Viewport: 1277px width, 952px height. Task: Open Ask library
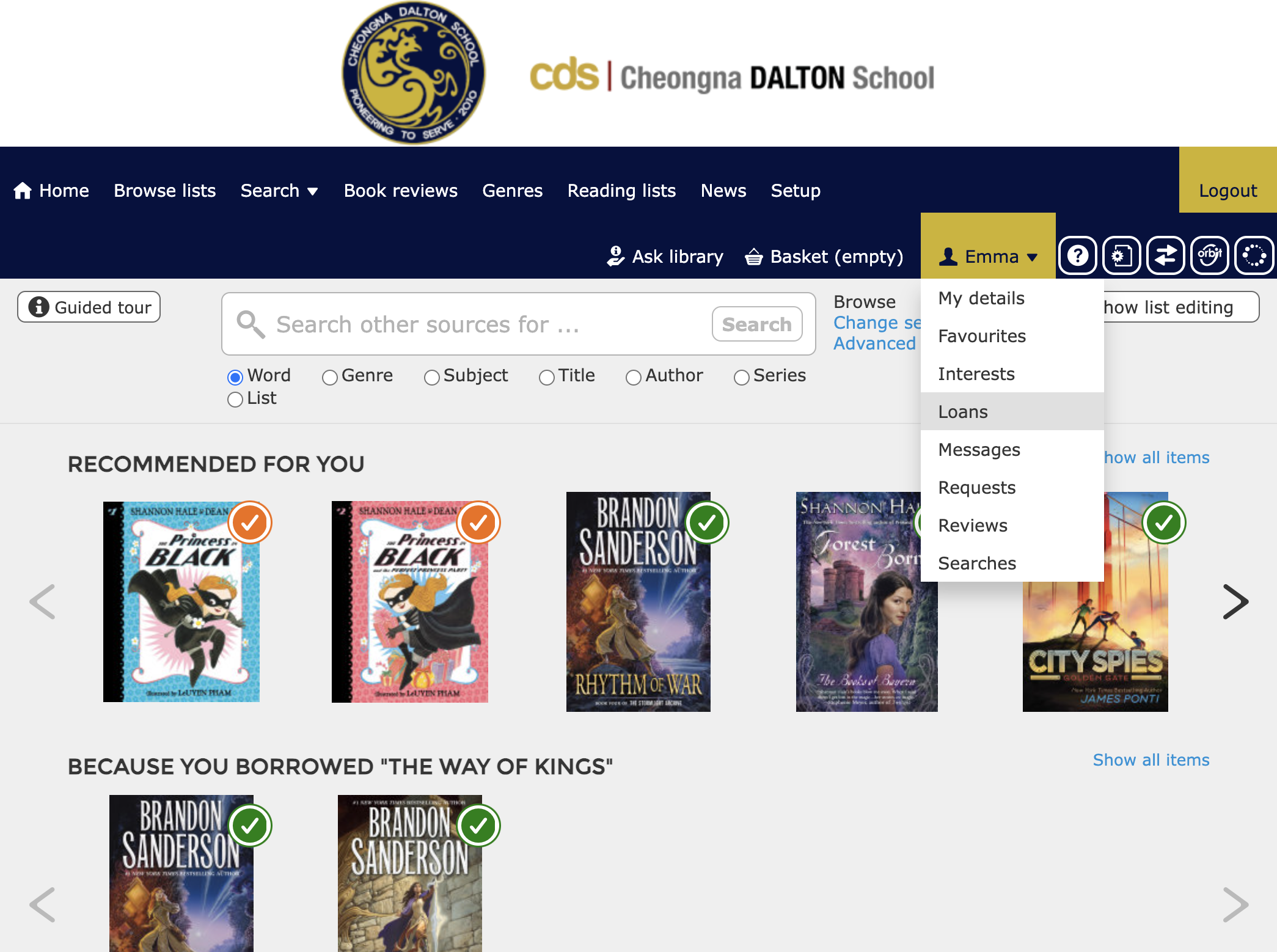click(665, 257)
